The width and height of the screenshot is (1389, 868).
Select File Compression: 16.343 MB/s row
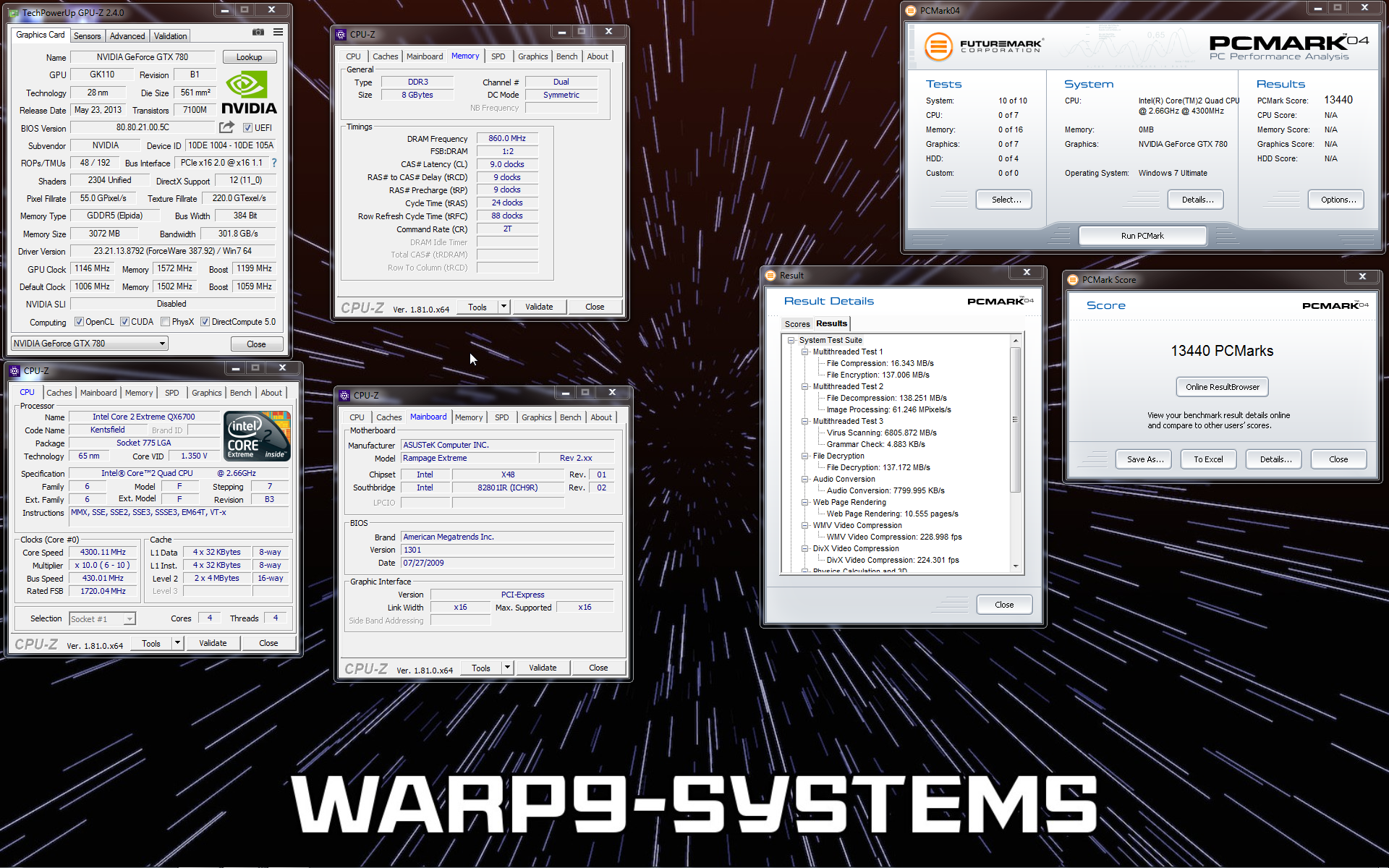click(x=880, y=363)
